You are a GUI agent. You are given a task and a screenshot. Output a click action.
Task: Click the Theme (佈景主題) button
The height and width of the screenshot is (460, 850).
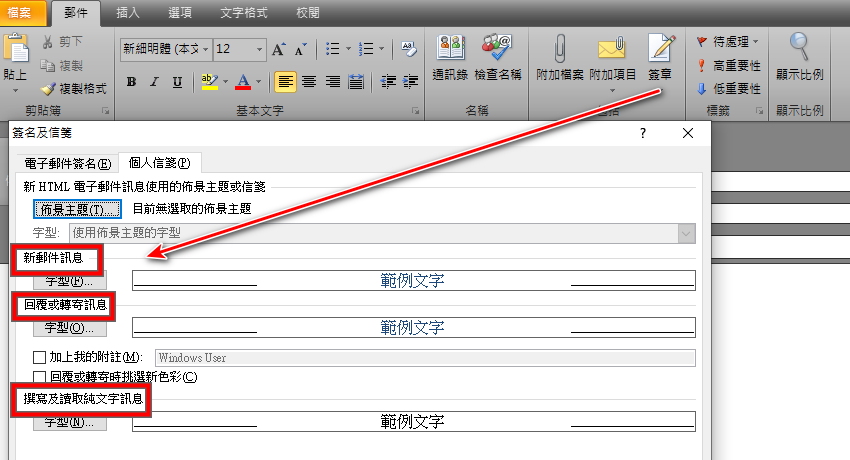[77, 209]
